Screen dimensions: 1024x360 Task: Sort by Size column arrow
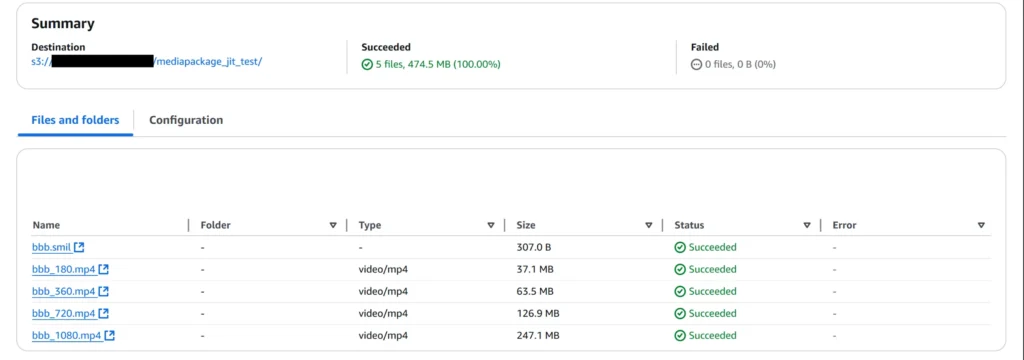(x=649, y=225)
